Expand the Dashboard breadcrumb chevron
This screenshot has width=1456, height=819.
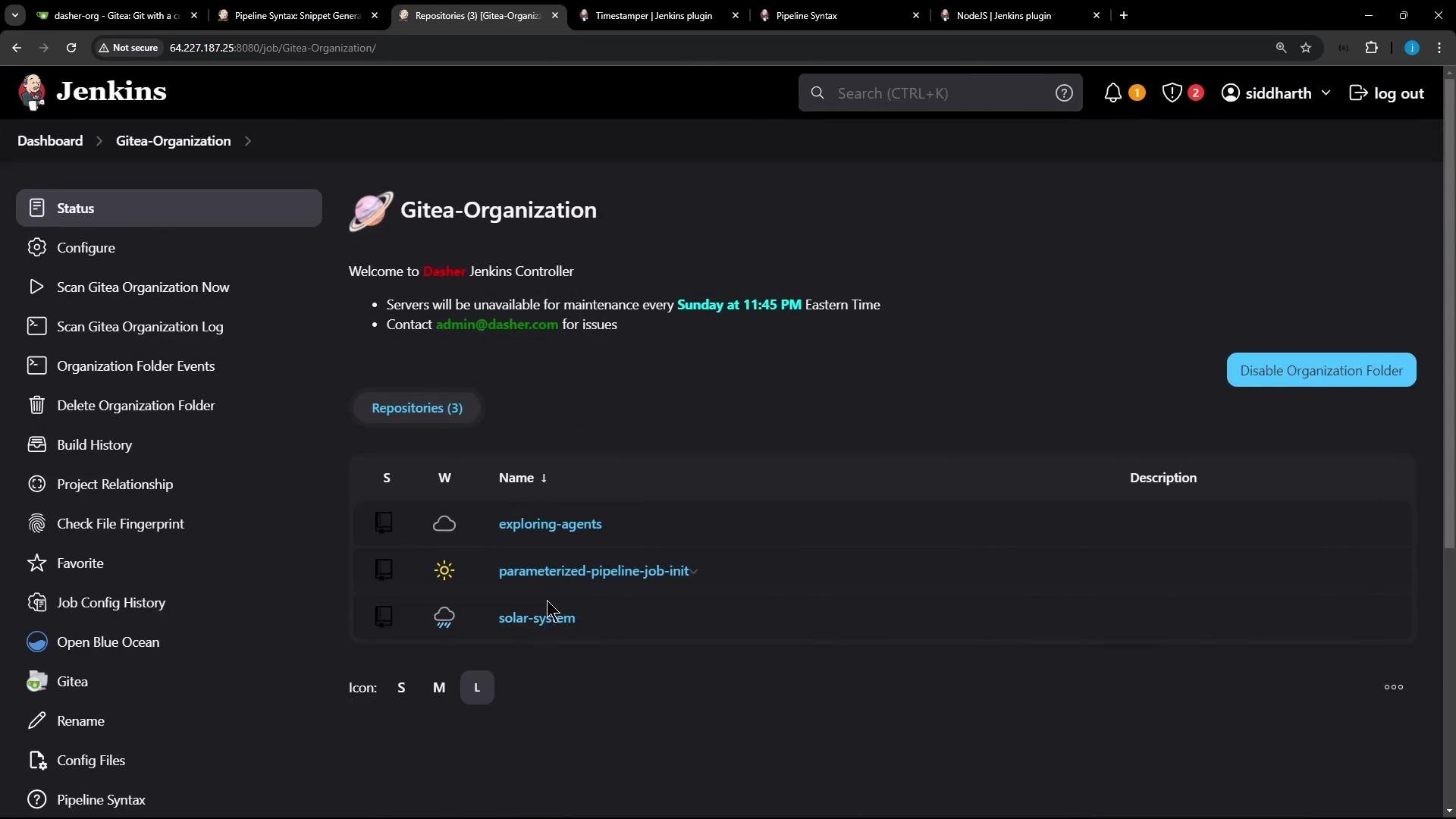99,141
